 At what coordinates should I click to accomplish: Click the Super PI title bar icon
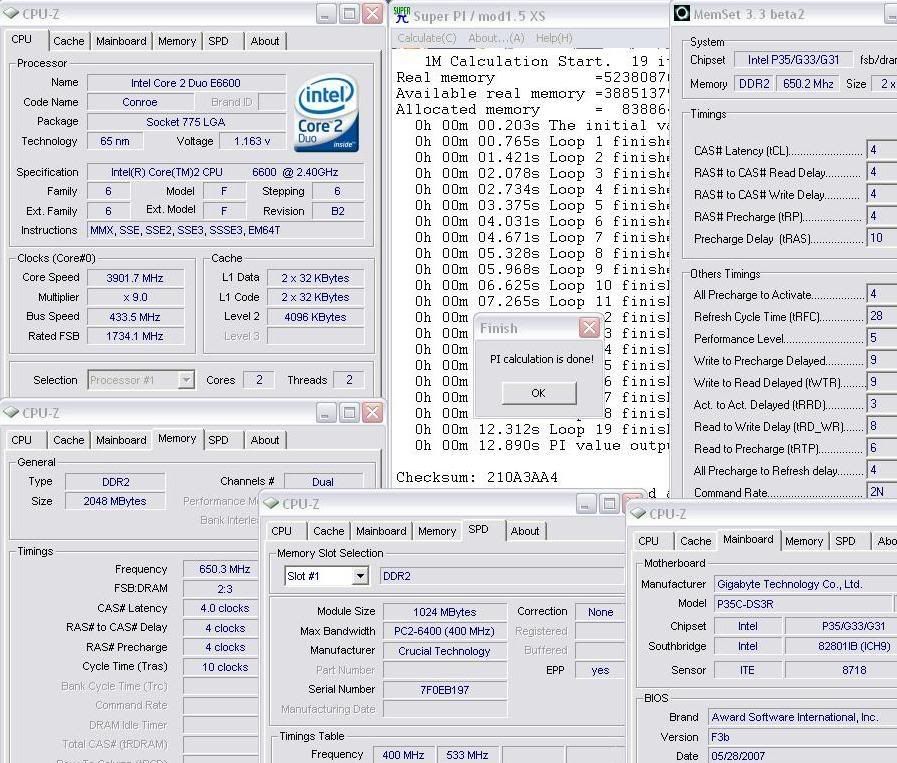[402, 15]
